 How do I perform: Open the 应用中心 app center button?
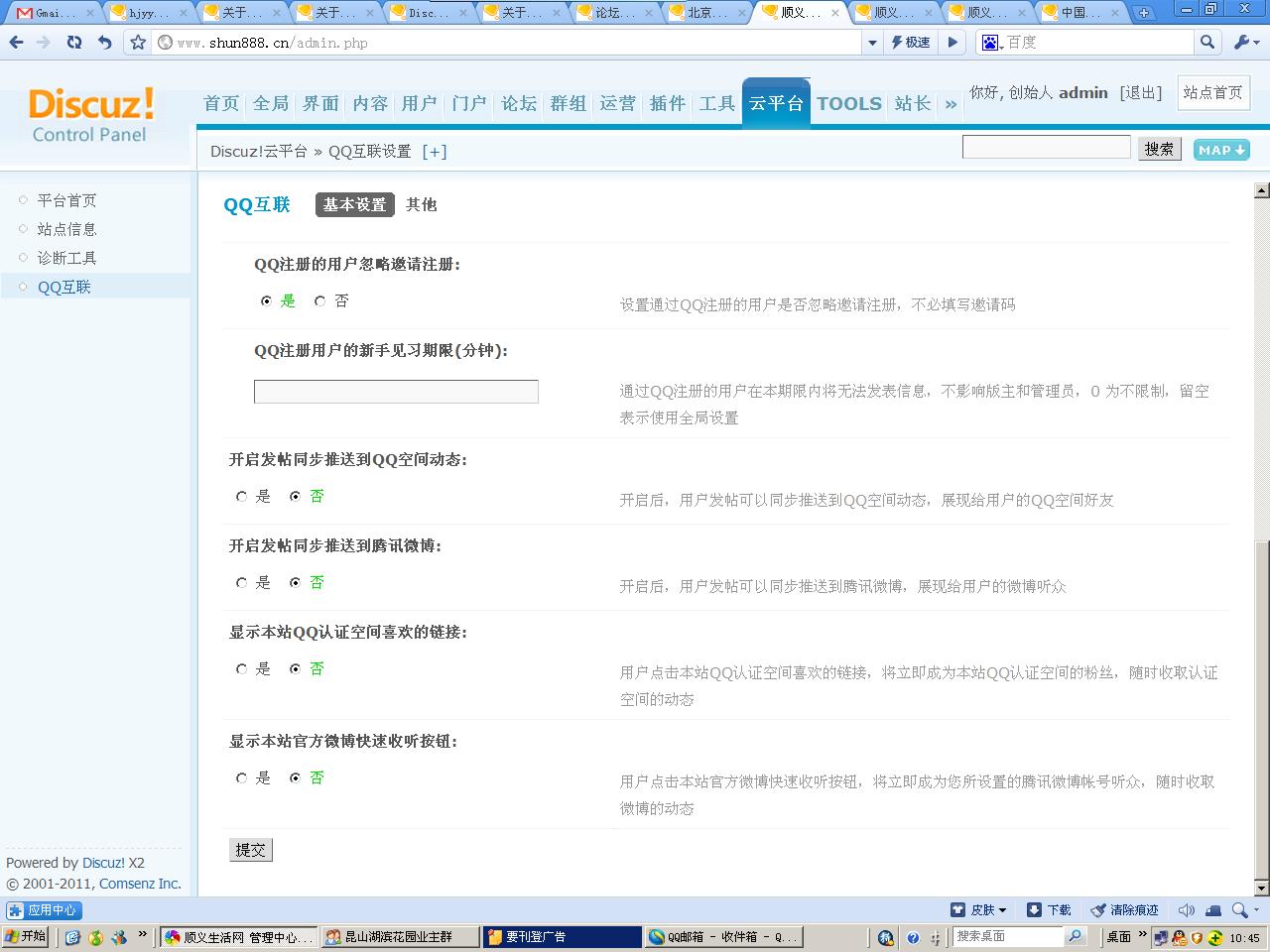point(44,910)
